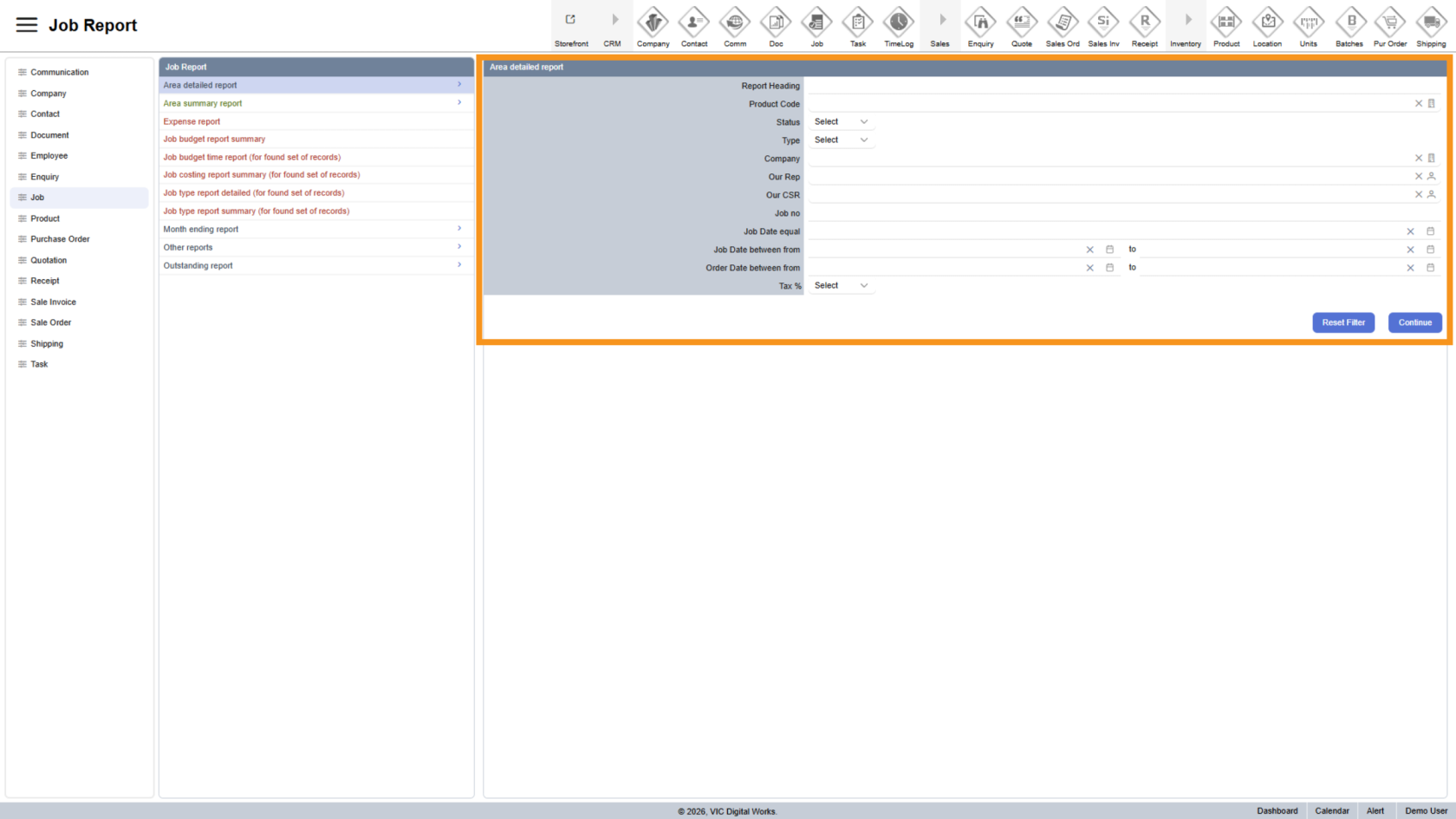Image resolution: width=1456 pixels, height=819 pixels.
Task: Open calendar picker for Job Date equal
Action: (1431, 231)
